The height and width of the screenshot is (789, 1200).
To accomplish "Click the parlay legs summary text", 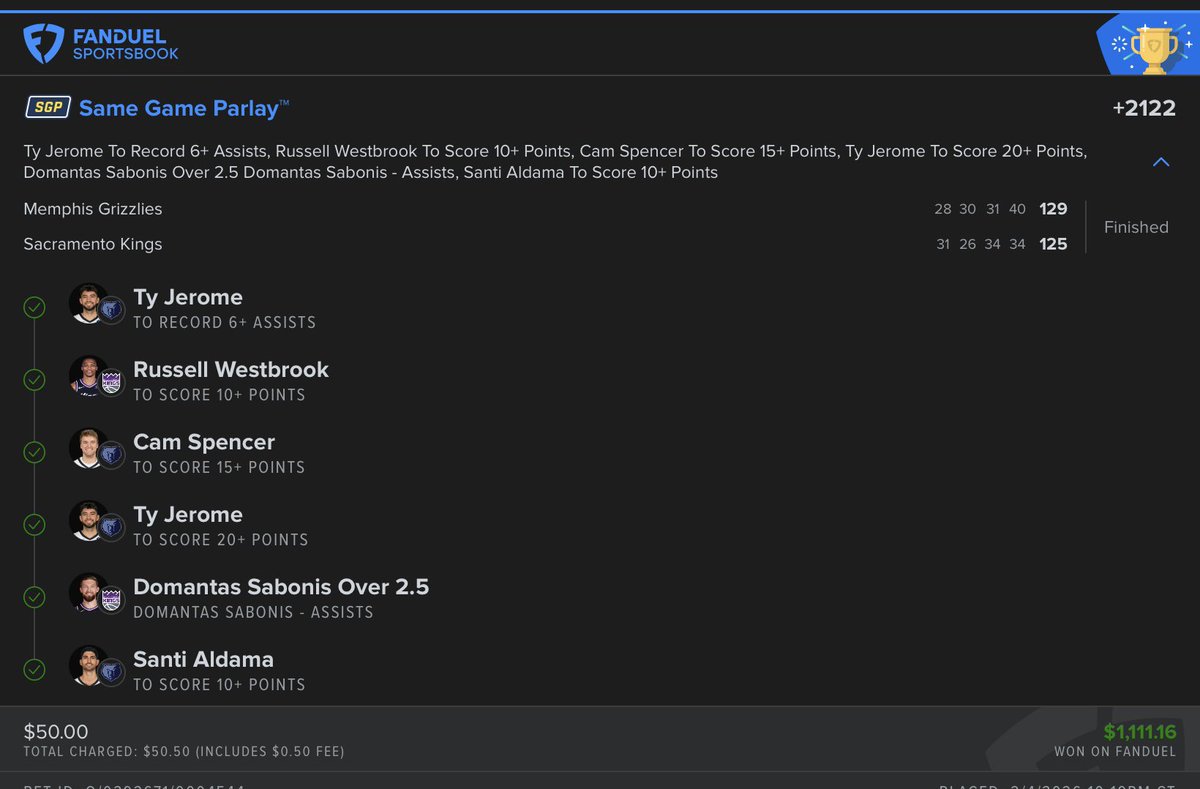I will pos(555,161).
